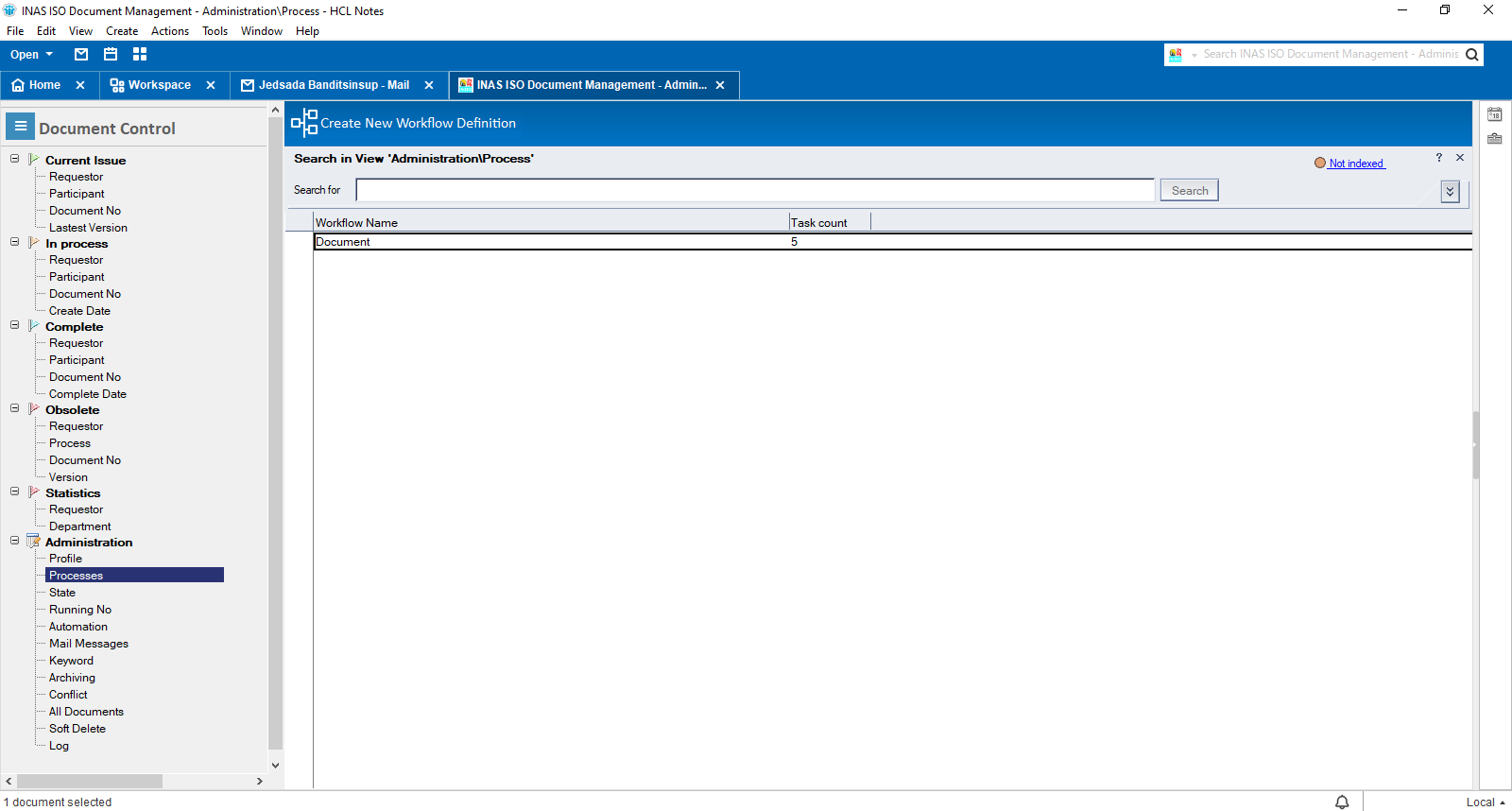1512x811 pixels.
Task: Collapse the Obsolete tree node
Action: (x=14, y=408)
